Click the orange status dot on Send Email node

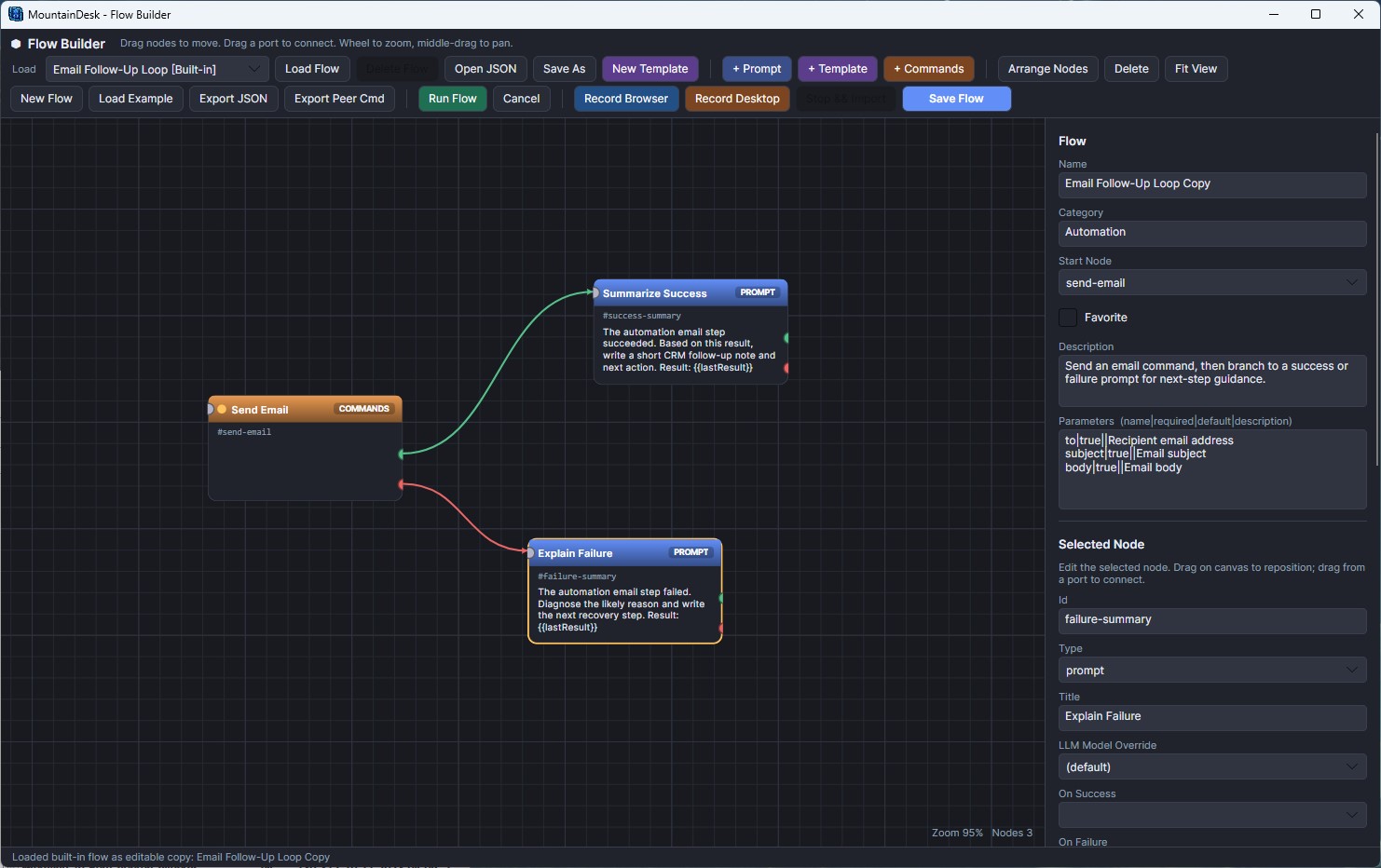[222, 409]
